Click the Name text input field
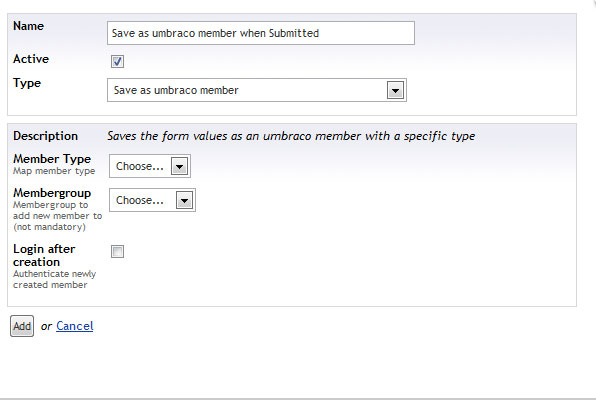596x400 pixels. click(261, 33)
